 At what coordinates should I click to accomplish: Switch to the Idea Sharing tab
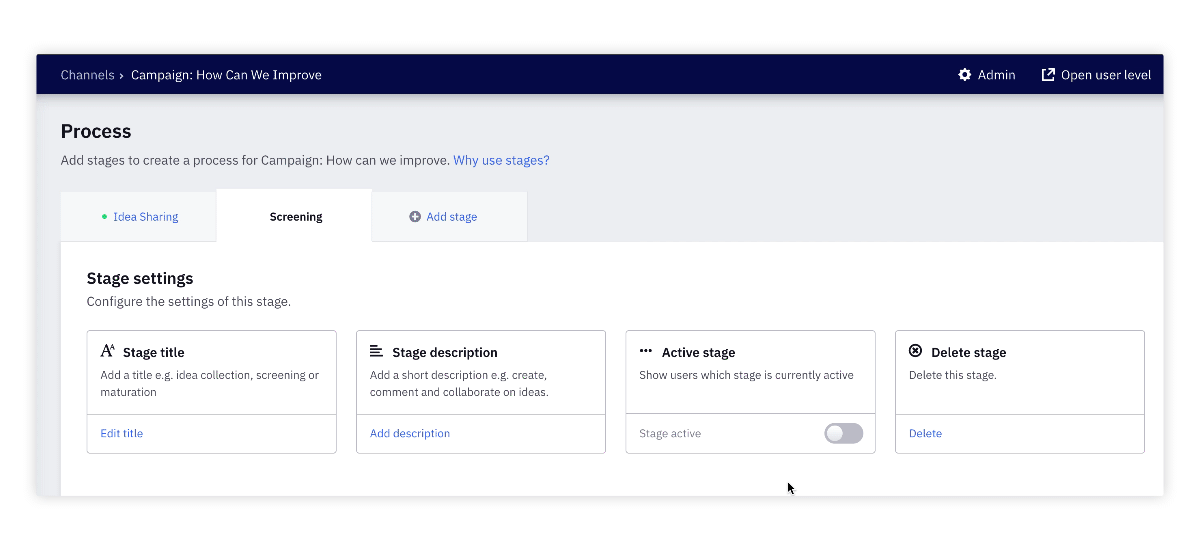(x=139, y=217)
